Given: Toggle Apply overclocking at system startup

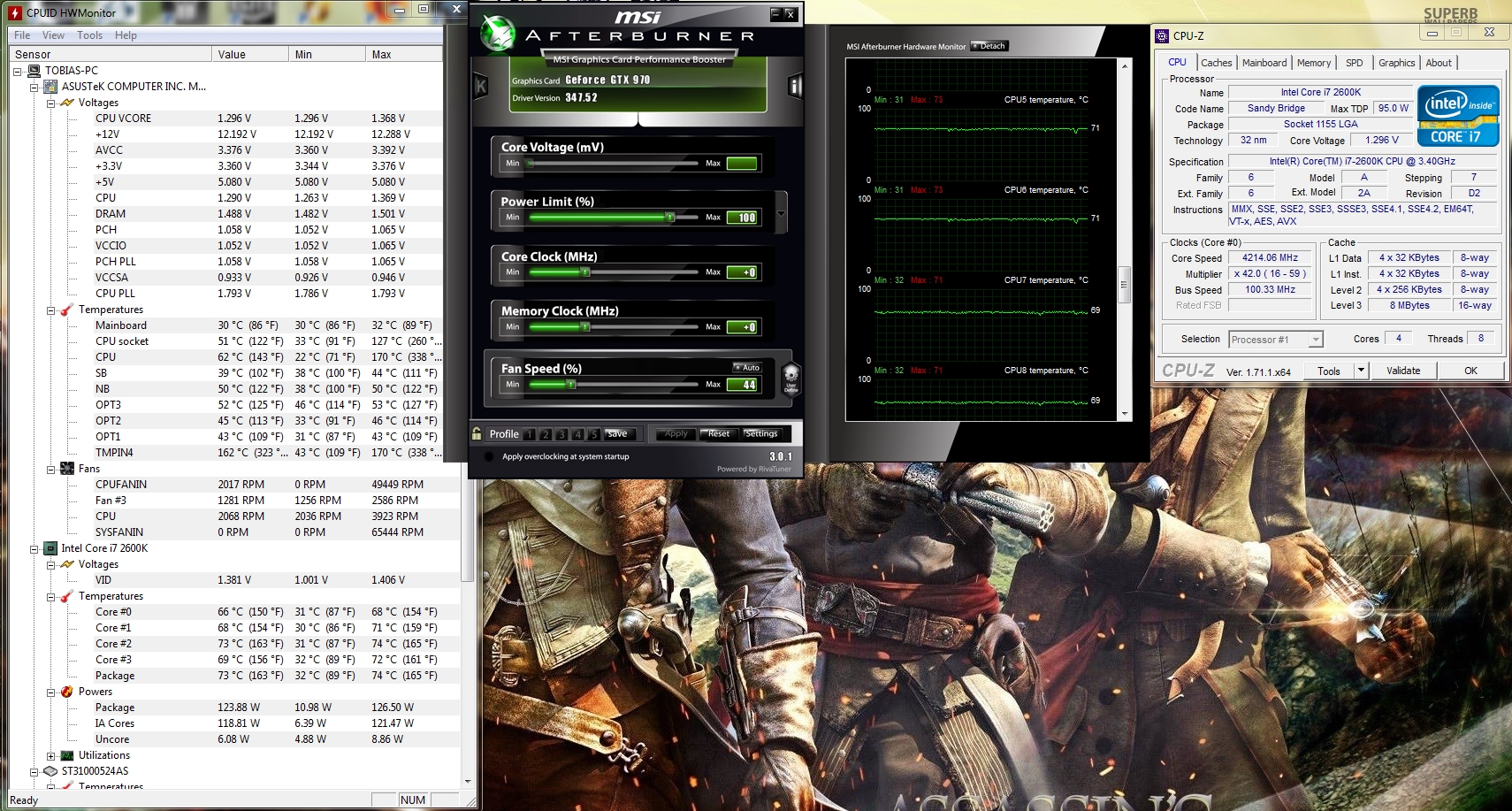Looking at the screenshot, I should pos(489,456).
